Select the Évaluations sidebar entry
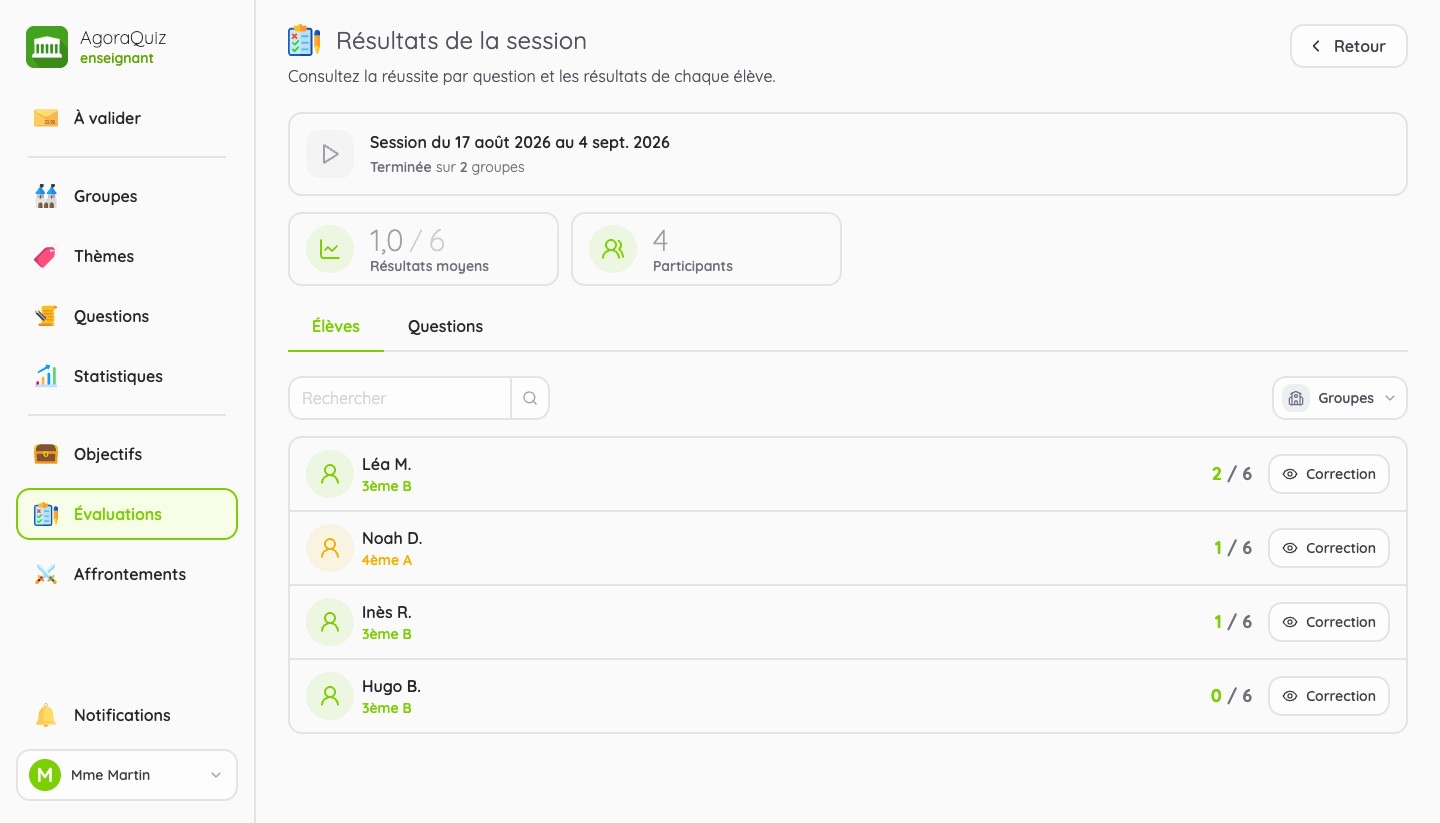The height and width of the screenshot is (823, 1440). pos(127,514)
